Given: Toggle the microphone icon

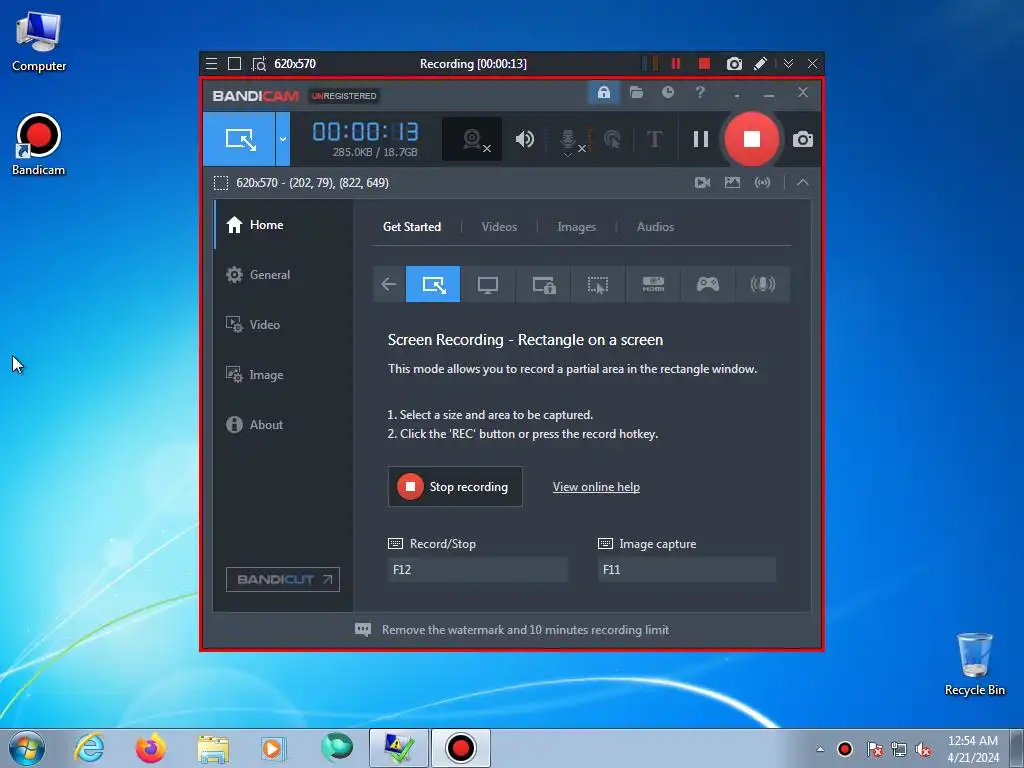Looking at the screenshot, I should point(568,140).
